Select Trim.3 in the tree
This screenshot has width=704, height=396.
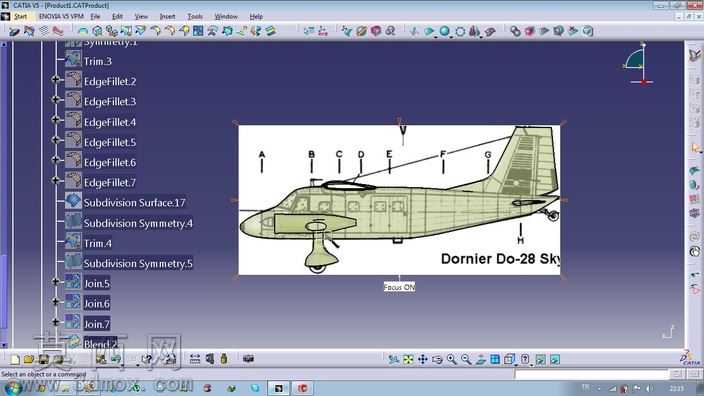click(x=97, y=62)
